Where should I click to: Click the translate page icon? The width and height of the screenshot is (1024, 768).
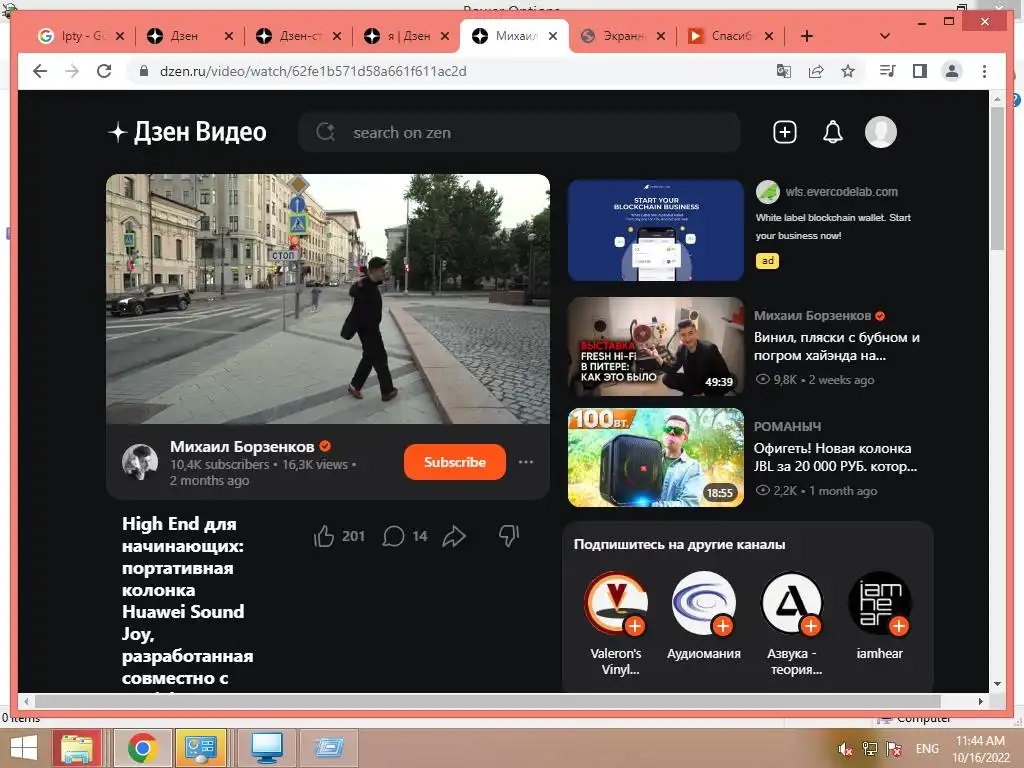click(x=784, y=71)
